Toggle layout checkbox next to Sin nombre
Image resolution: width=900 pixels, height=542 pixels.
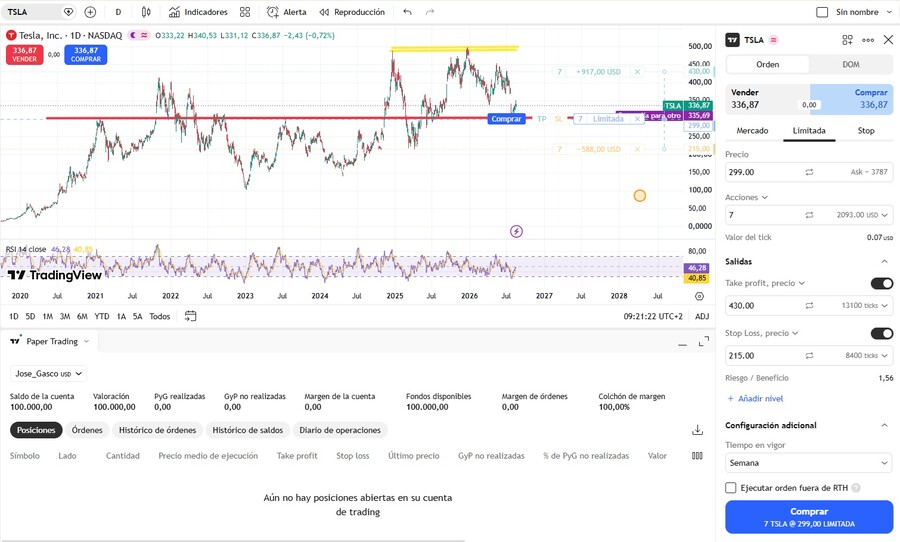point(822,12)
